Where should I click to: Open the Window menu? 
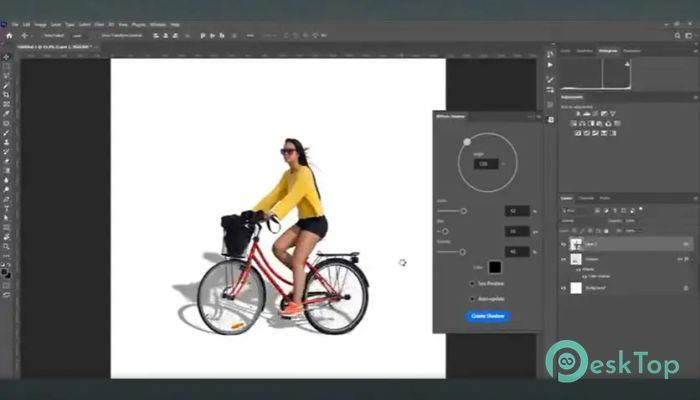click(158, 25)
